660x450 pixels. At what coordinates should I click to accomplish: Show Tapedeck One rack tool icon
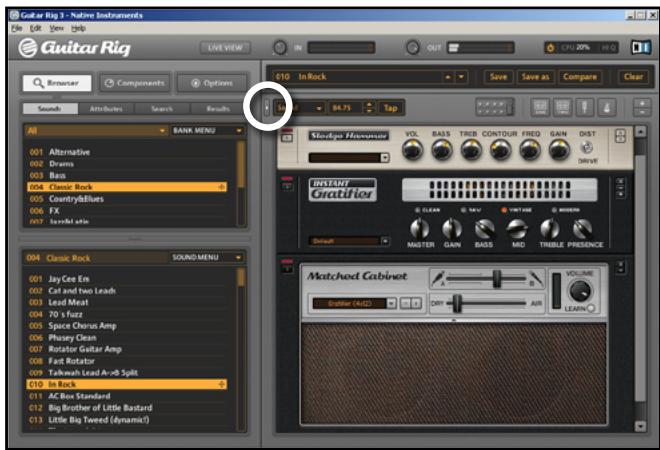point(540,108)
